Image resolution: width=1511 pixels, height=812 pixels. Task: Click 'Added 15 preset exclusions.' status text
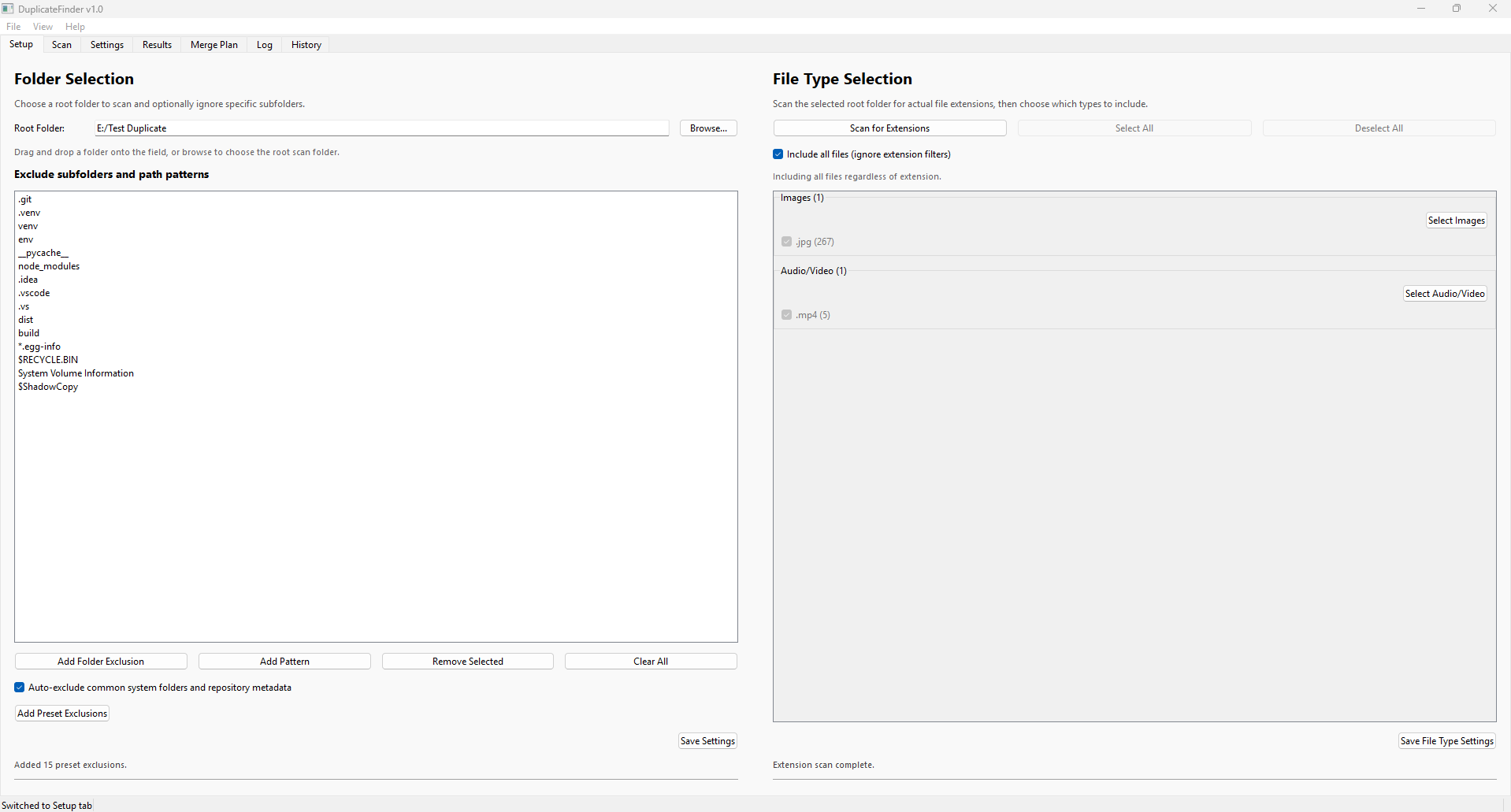click(x=70, y=765)
